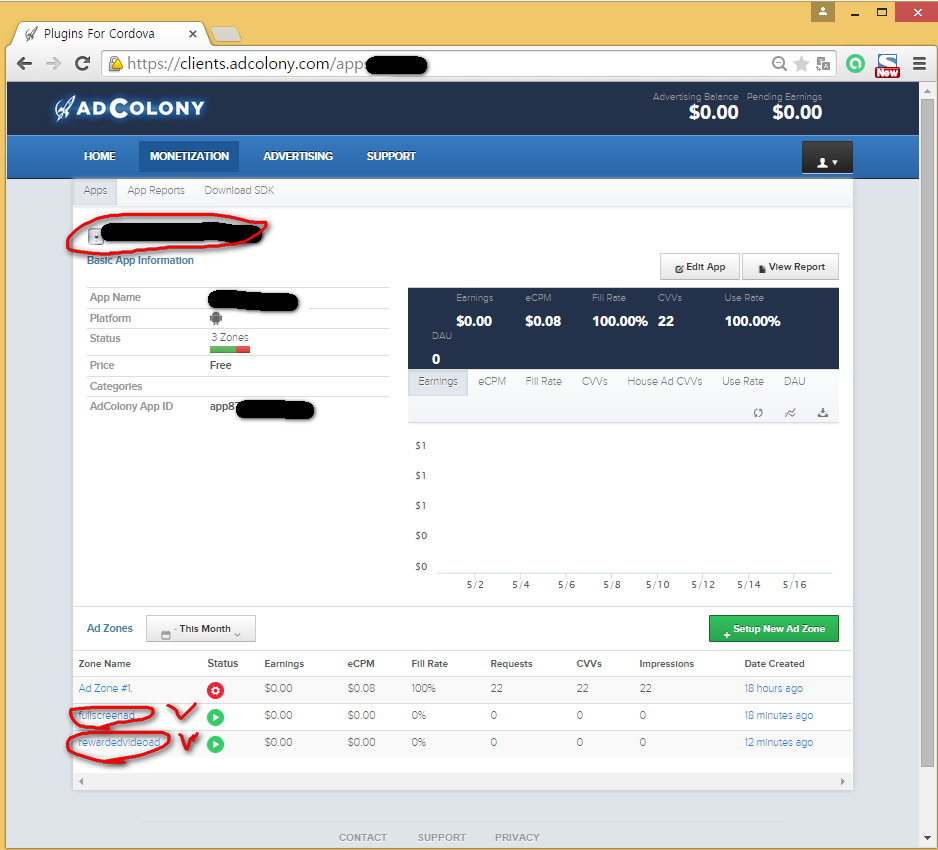Click the green play status icon for fullscreenad
The image size is (938, 850).
point(215,717)
